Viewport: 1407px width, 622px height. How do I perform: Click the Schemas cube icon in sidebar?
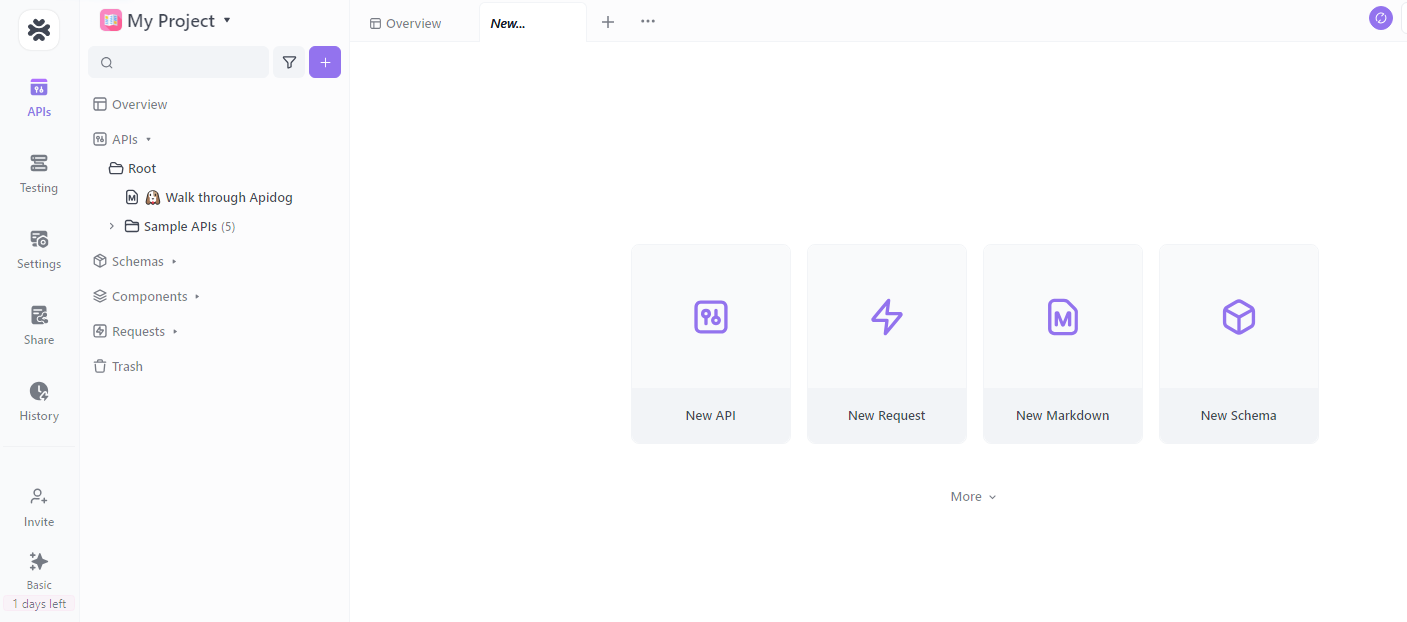tap(100, 261)
